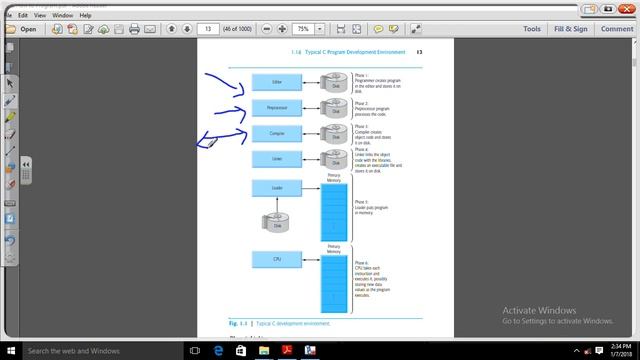This screenshot has height=360, width=640.
Task: Click the Convert to PDF icon
Action: pos(73,29)
